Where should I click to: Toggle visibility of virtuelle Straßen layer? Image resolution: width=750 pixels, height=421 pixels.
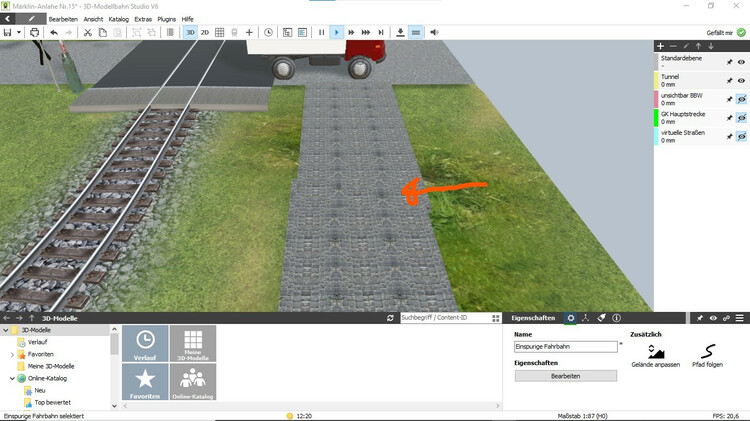point(742,137)
